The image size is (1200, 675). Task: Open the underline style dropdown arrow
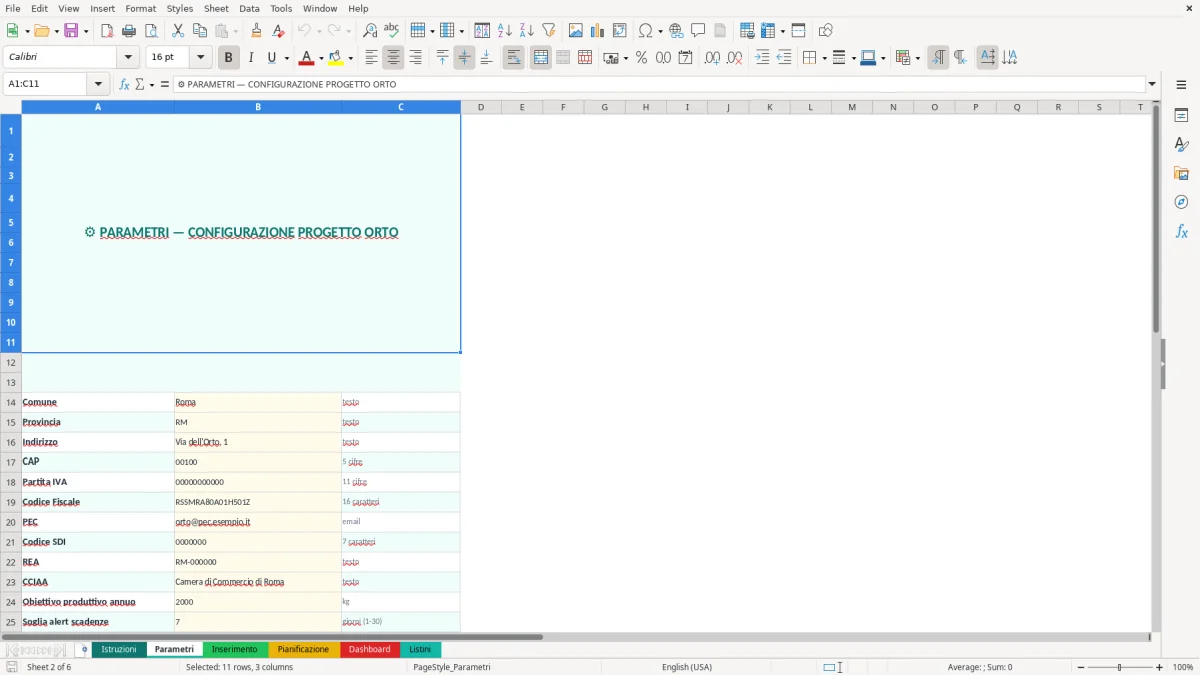click(286, 58)
